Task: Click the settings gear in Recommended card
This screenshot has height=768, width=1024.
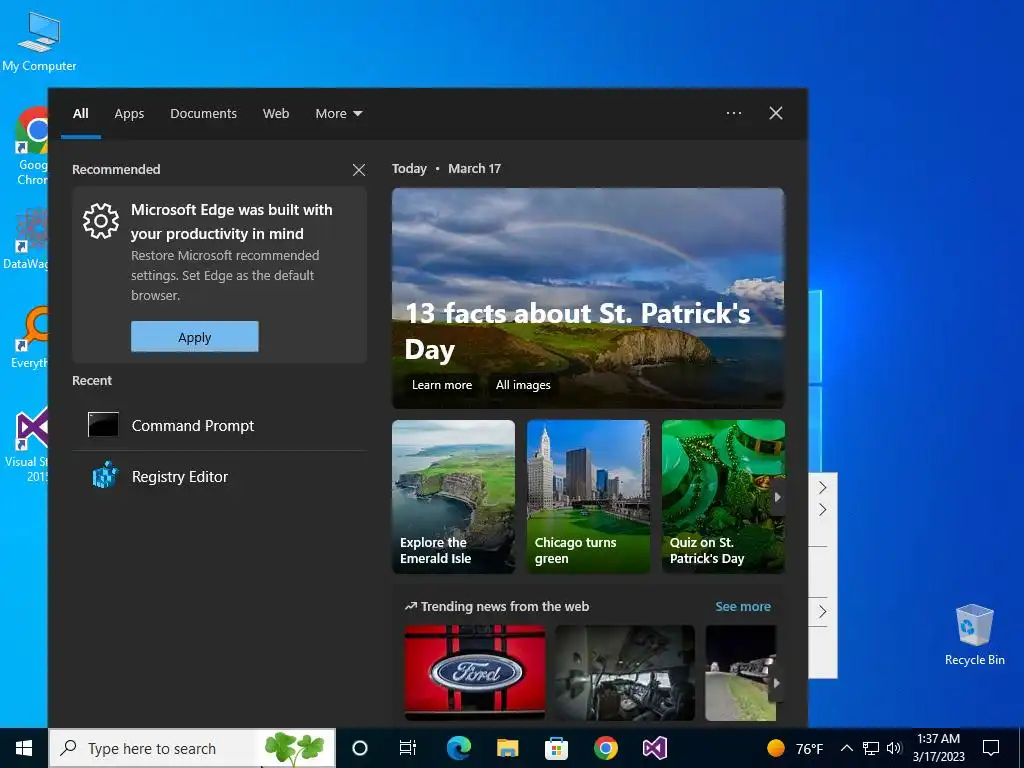Action: 101,221
